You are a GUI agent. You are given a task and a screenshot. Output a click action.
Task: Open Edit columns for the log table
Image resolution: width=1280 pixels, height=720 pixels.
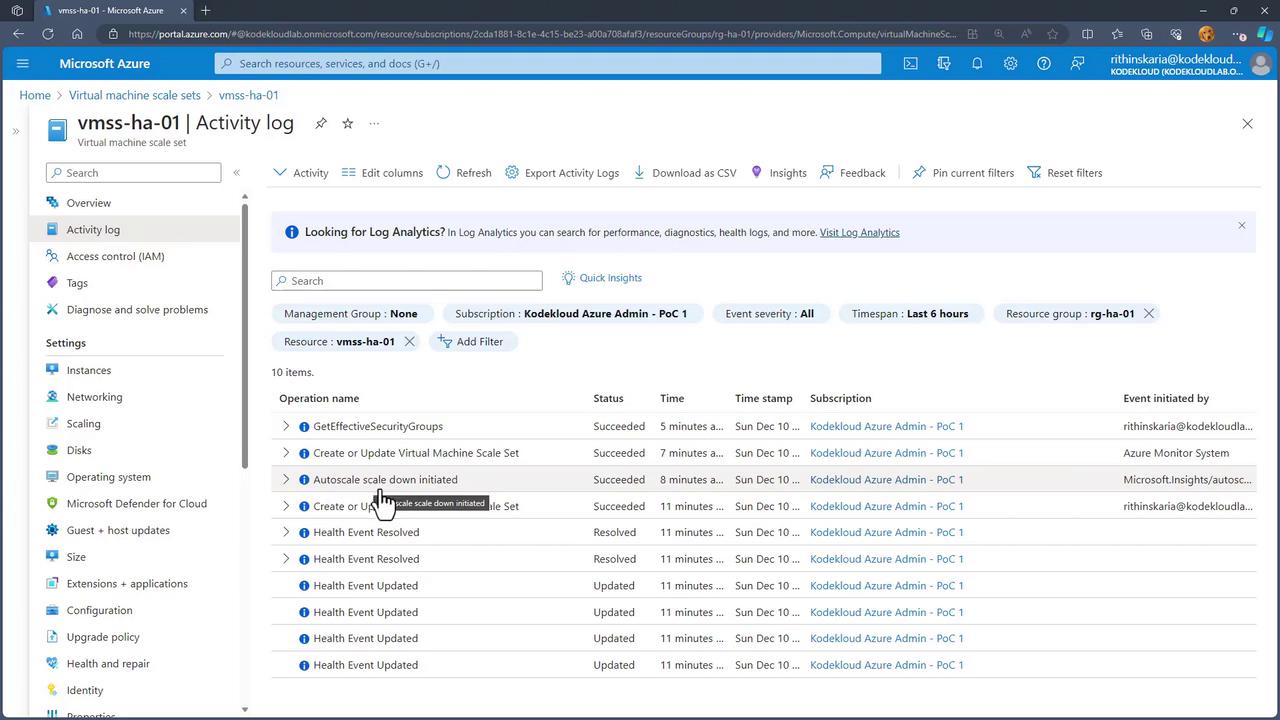click(x=382, y=172)
